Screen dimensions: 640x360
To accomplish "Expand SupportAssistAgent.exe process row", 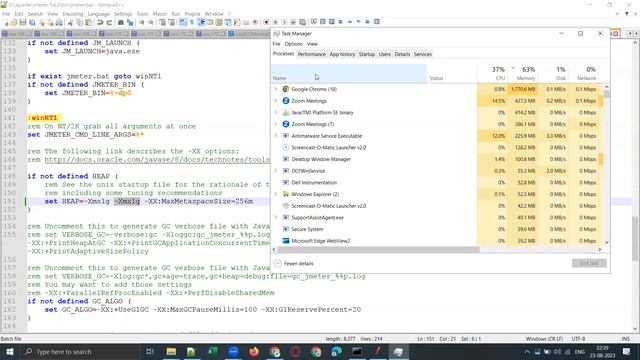I will [x=276, y=218].
